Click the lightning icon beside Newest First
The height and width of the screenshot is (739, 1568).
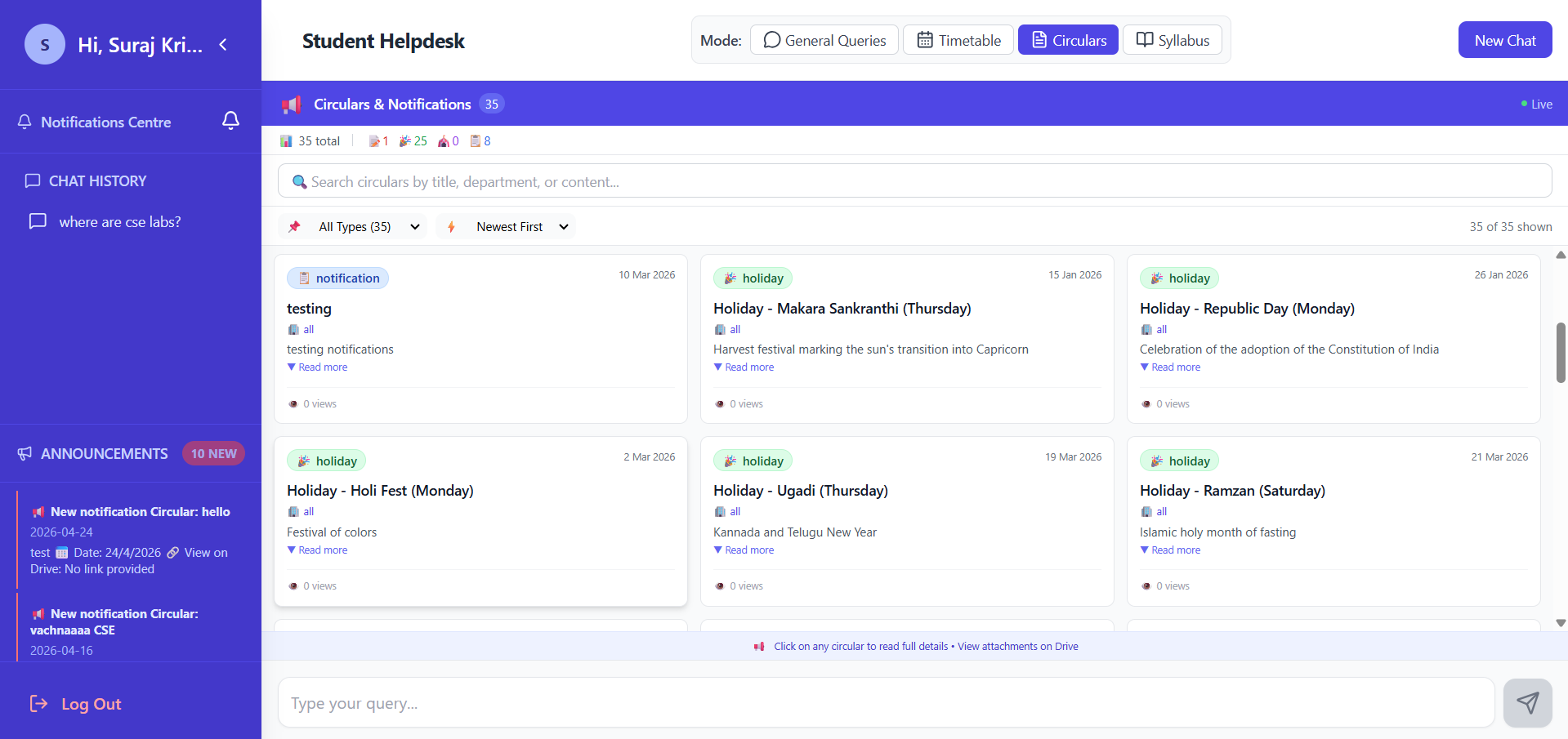(x=452, y=226)
